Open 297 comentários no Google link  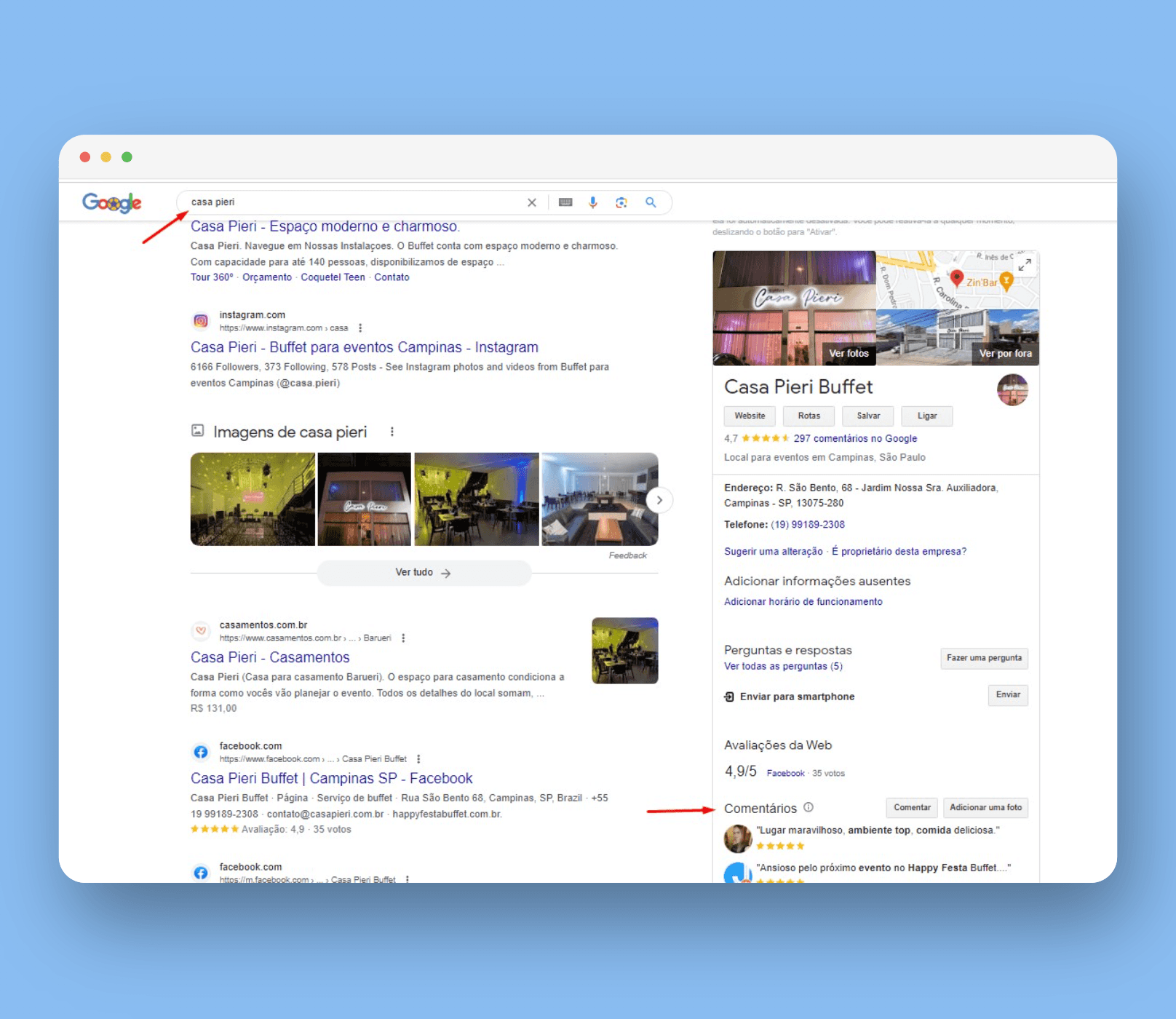[855, 438]
